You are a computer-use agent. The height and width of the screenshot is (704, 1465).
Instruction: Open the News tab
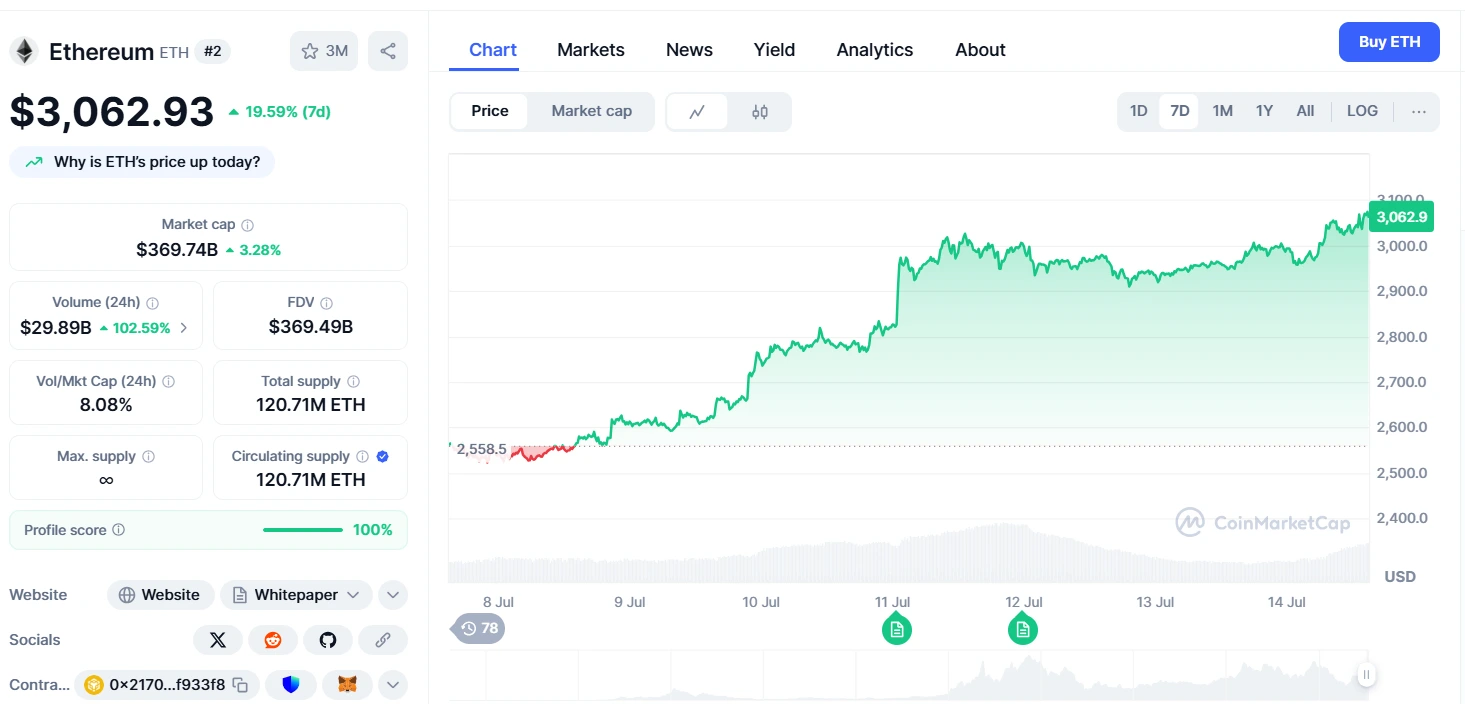click(689, 50)
